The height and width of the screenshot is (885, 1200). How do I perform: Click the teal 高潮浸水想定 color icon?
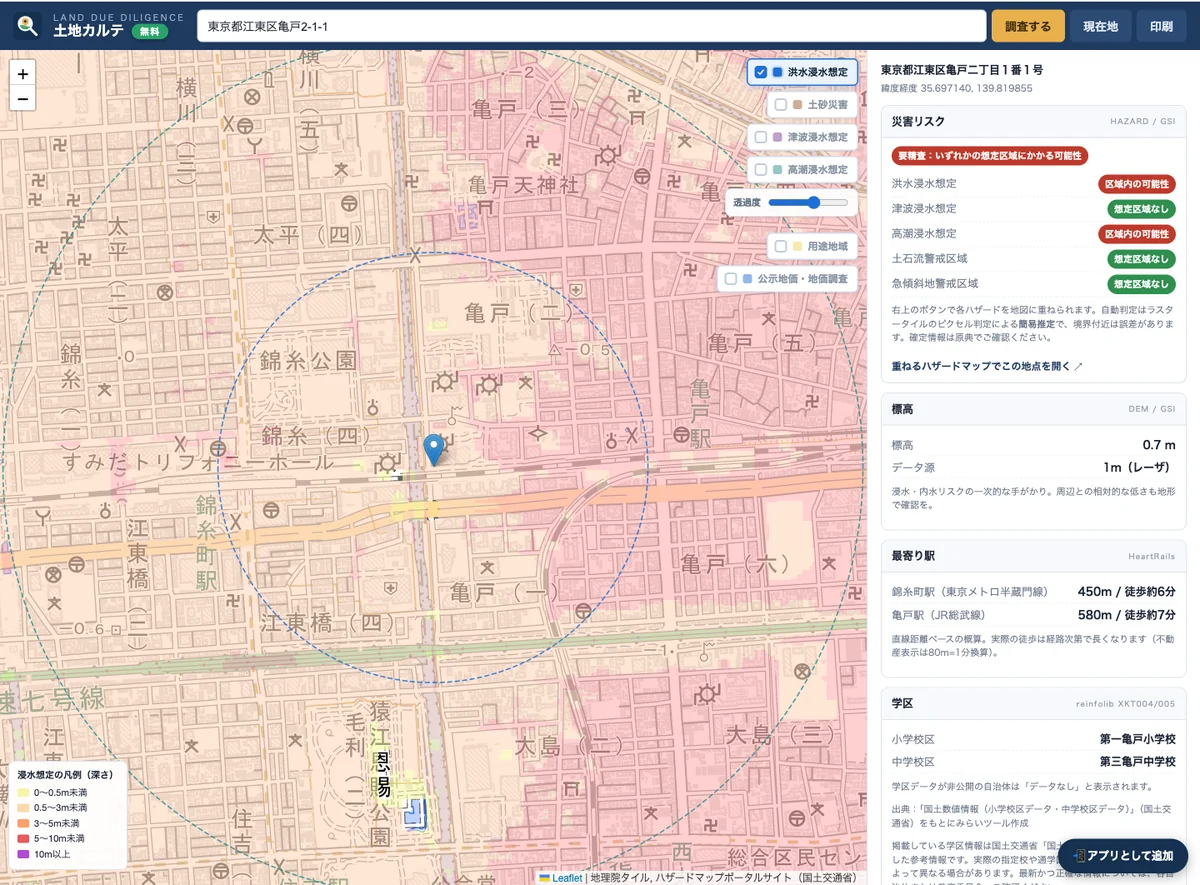[x=777, y=170]
